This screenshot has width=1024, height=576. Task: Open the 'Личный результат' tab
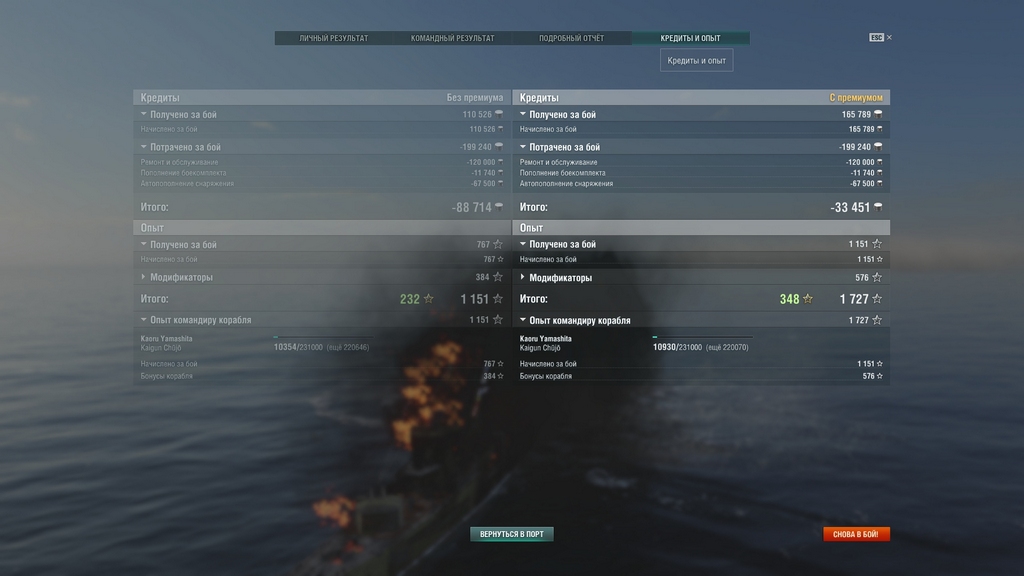(x=334, y=38)
